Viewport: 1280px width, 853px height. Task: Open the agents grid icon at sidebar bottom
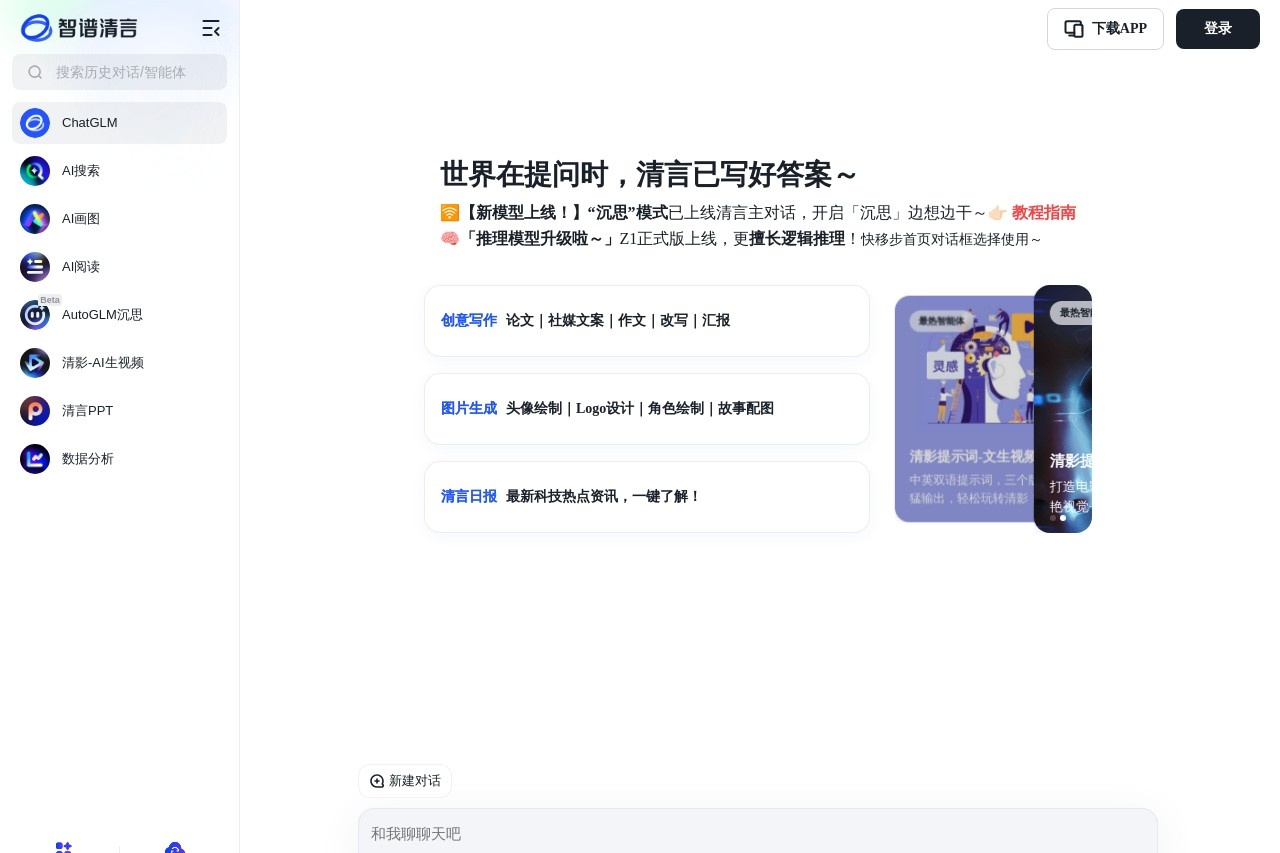(x=63, y=848)
